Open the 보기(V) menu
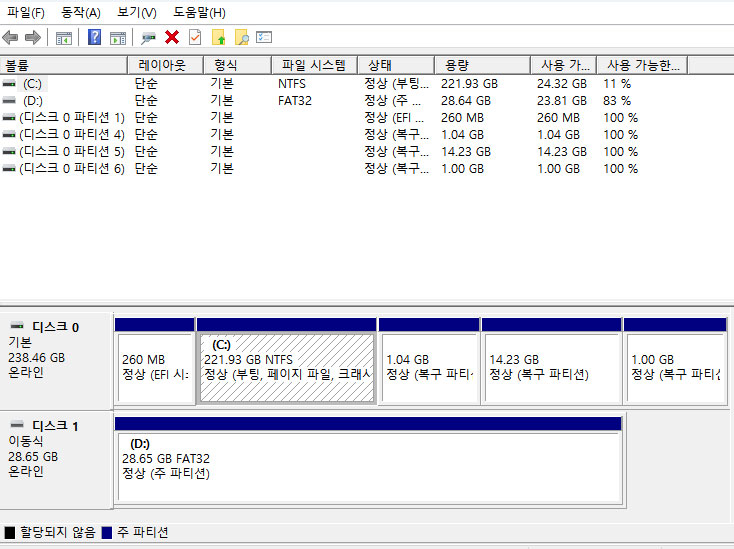 pyautogui.click(x=137, y=13)
